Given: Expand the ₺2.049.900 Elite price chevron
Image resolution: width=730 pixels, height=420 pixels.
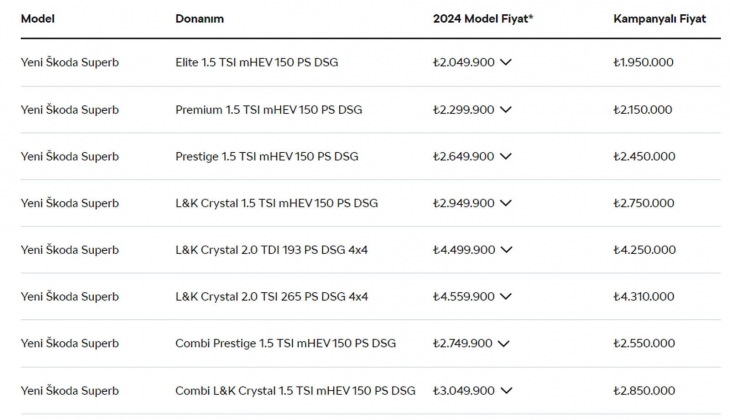Looking at the screenshot, I should (x=505, y=62).
